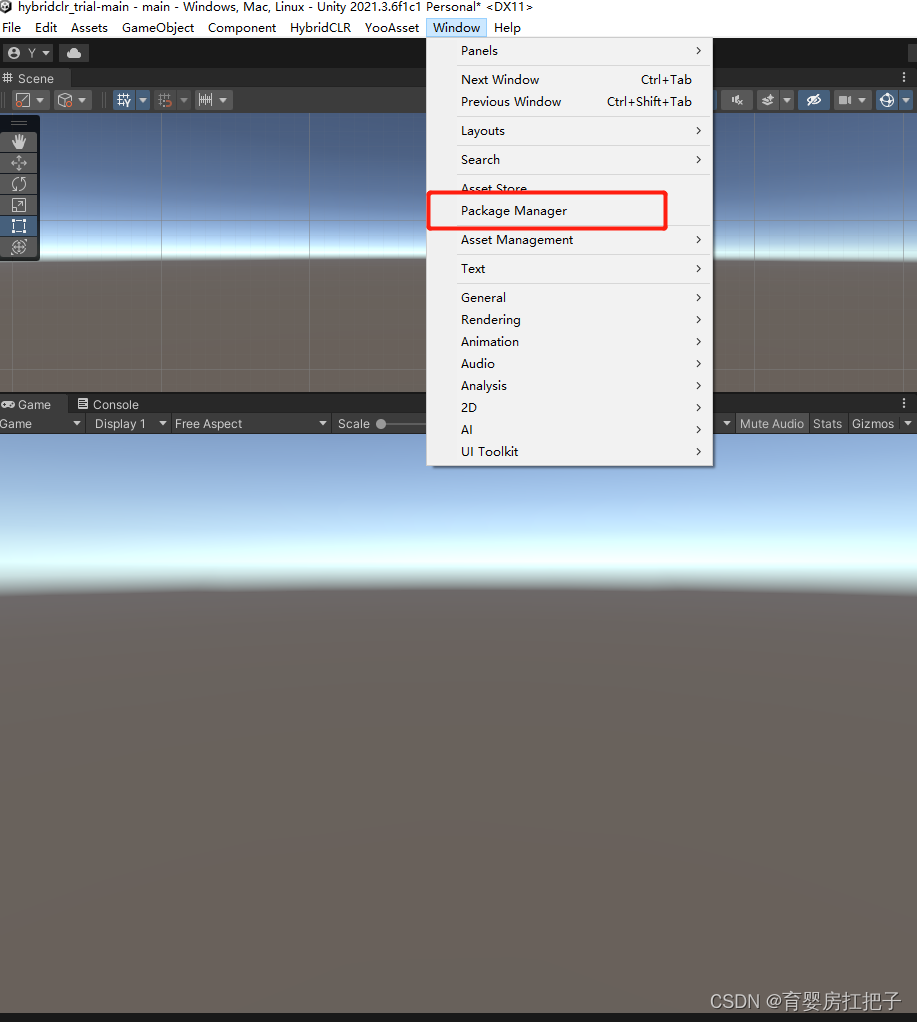Click the cloud services icon
The width and height of the screenshot is (917, 1022).
[x=73, y=52]
